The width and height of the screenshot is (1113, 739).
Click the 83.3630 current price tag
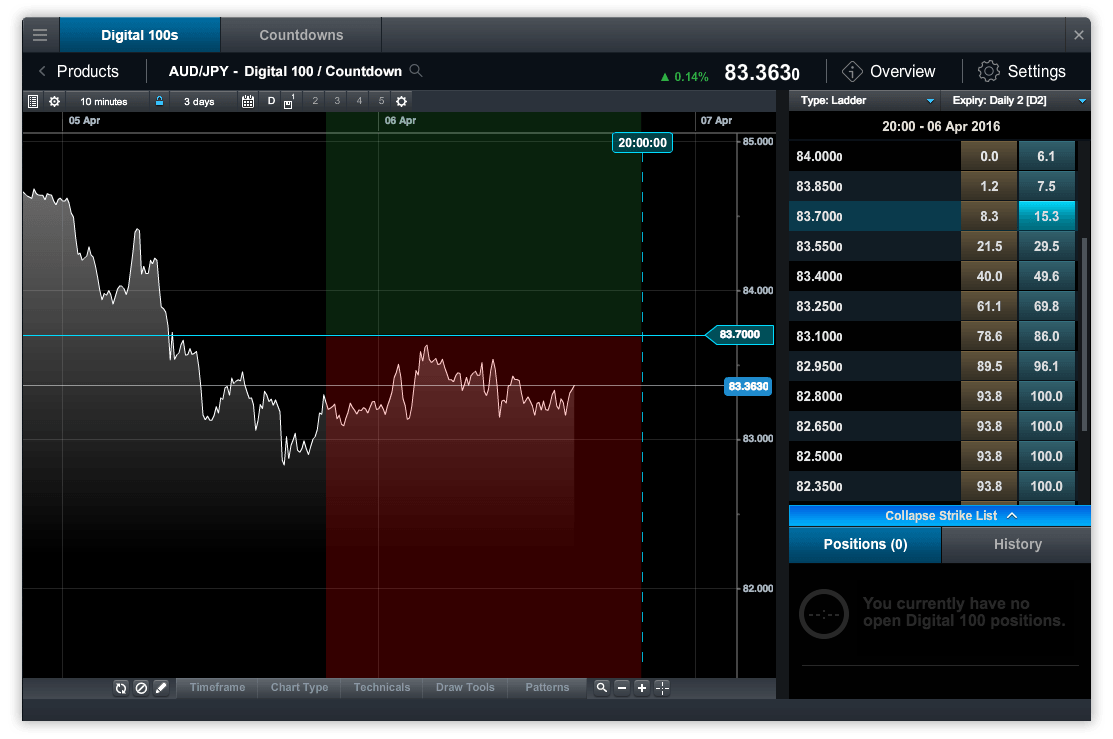point(748,386)
